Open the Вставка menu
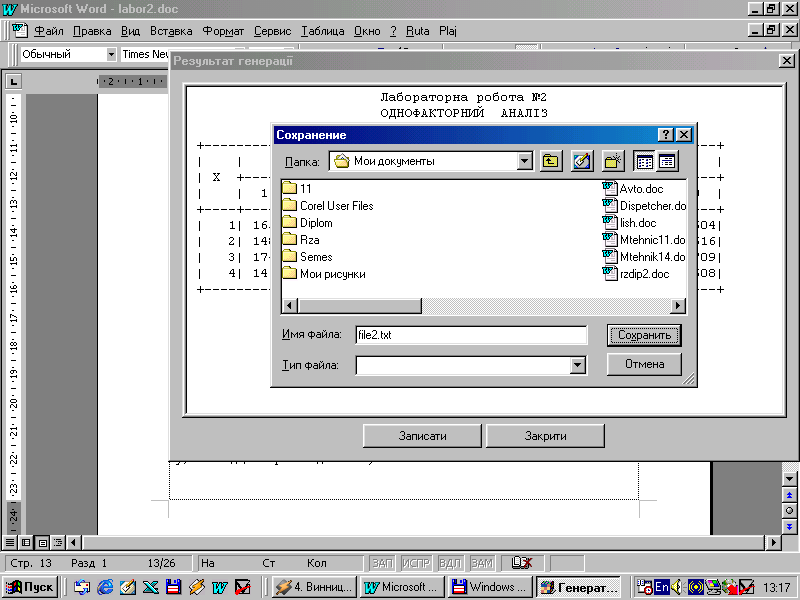Image resolution: width=800 pixels, height=600 pixels. tap(171, 31)
